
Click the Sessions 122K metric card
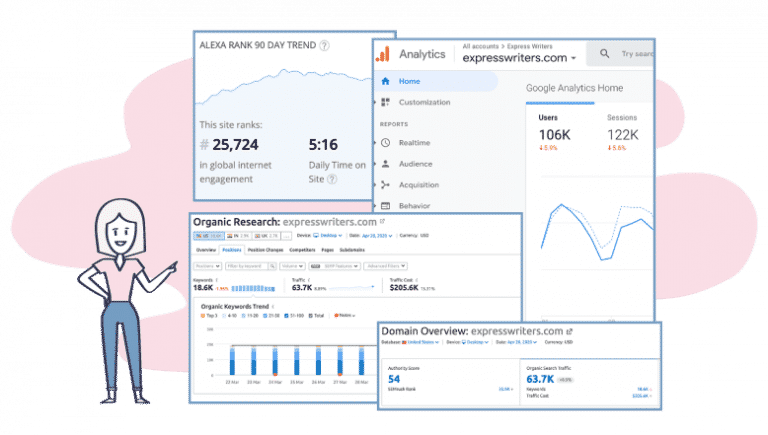[623, 132]
